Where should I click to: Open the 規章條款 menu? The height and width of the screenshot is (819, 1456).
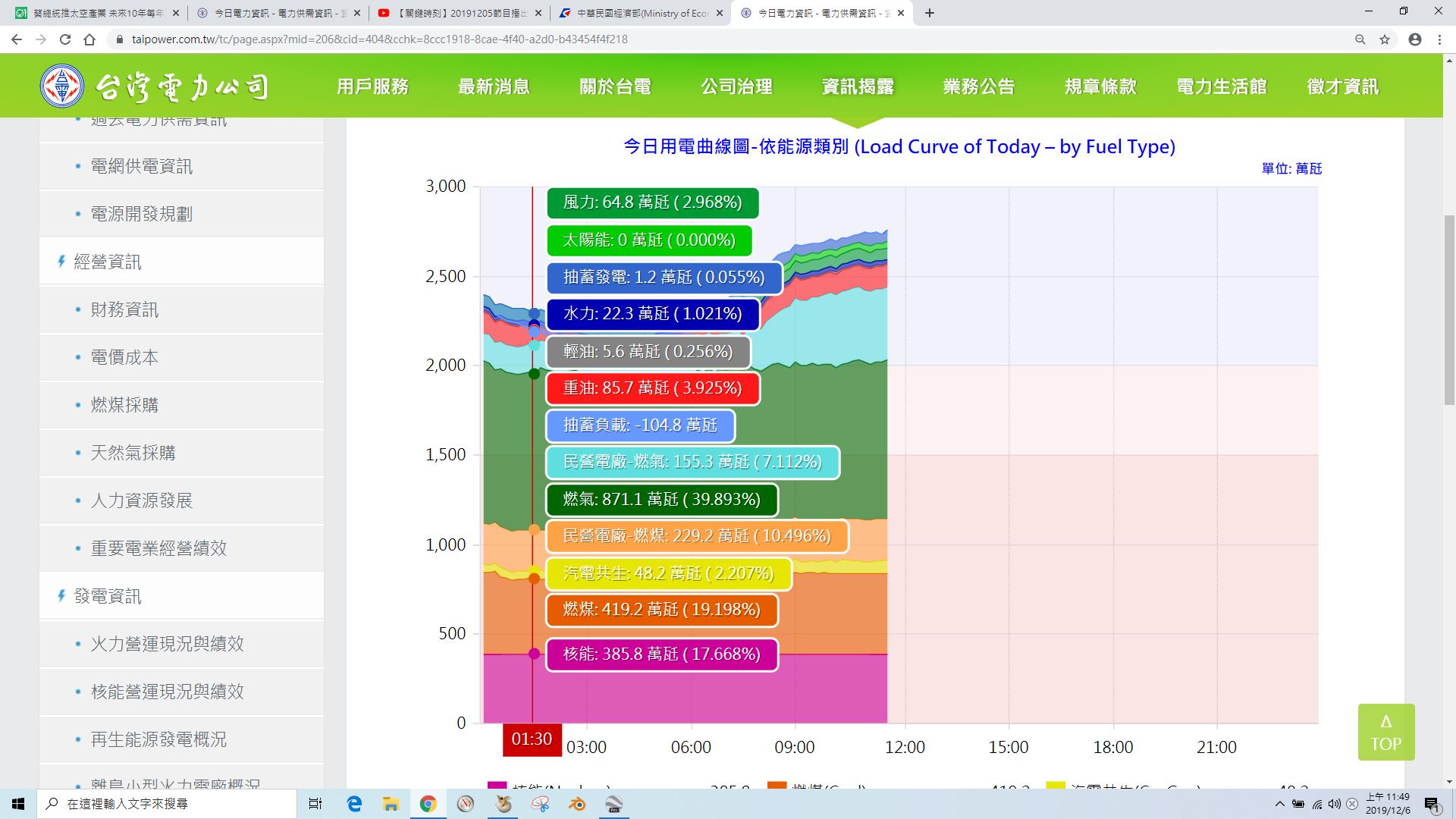pyautogui.click(x=1100, y=86)
